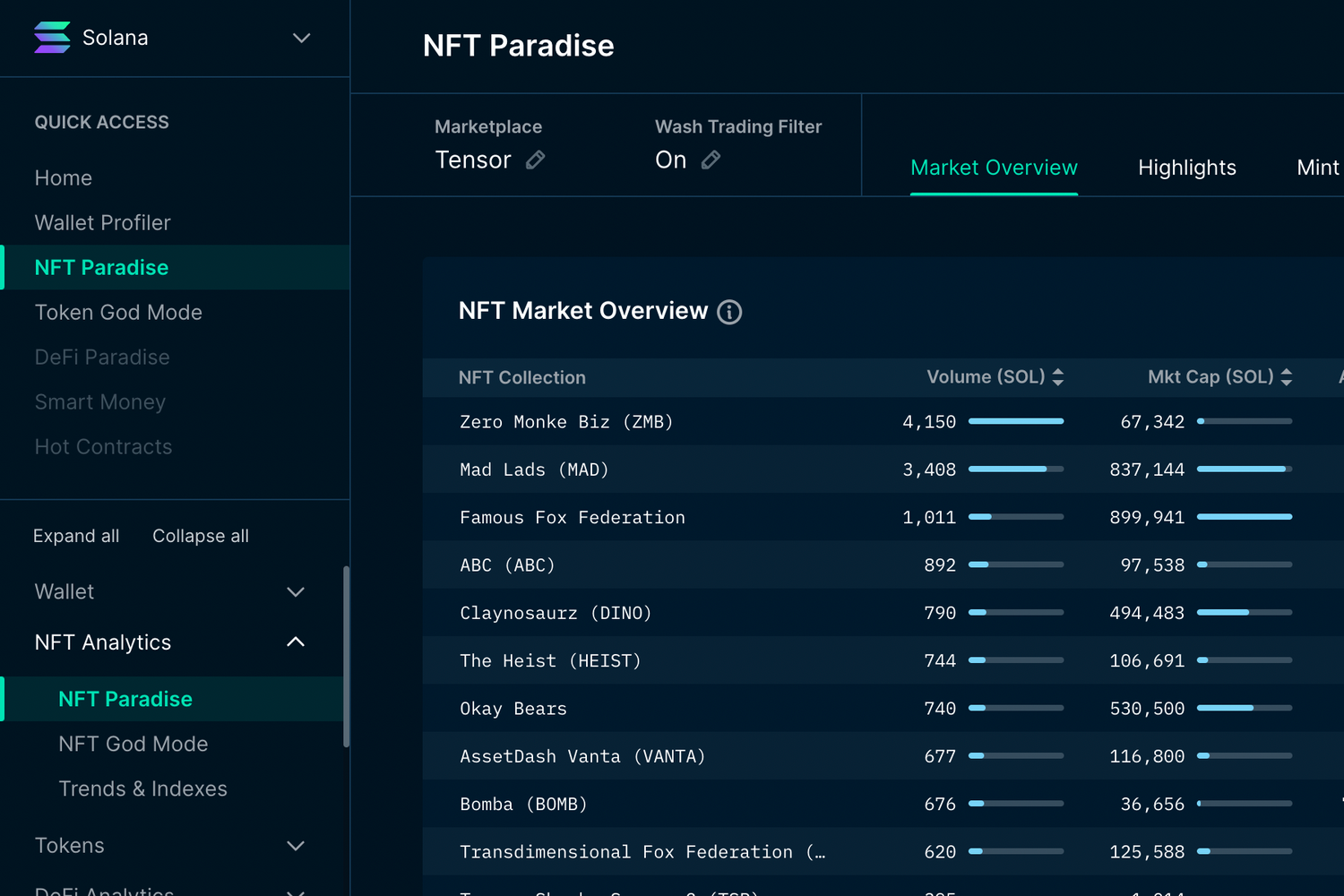Click Expand all in the sidebar
This screenshot has height=896, width=1344.
pos(76,535)
